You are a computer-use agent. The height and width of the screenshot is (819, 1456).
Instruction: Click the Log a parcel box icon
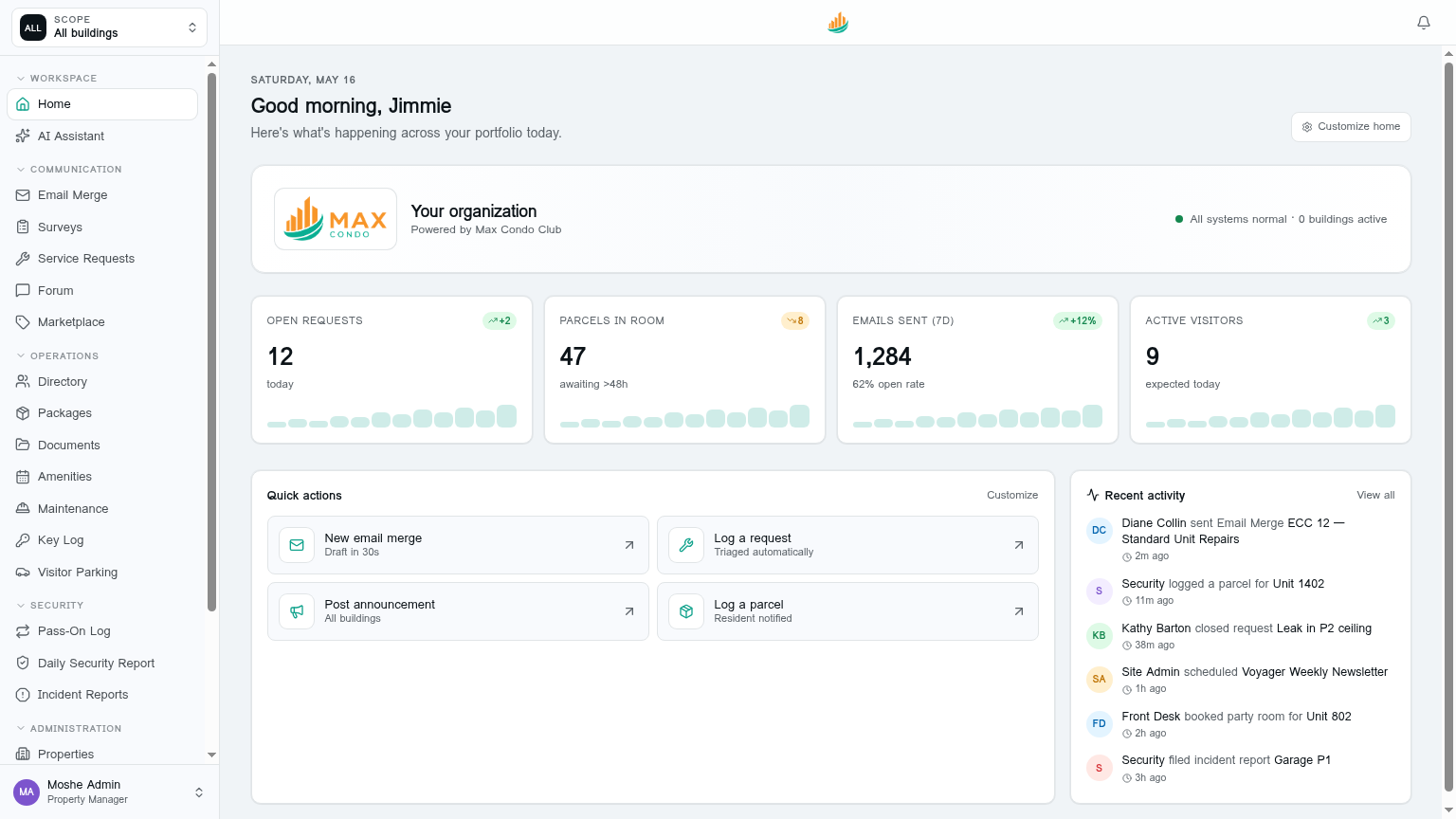[686, 611]
